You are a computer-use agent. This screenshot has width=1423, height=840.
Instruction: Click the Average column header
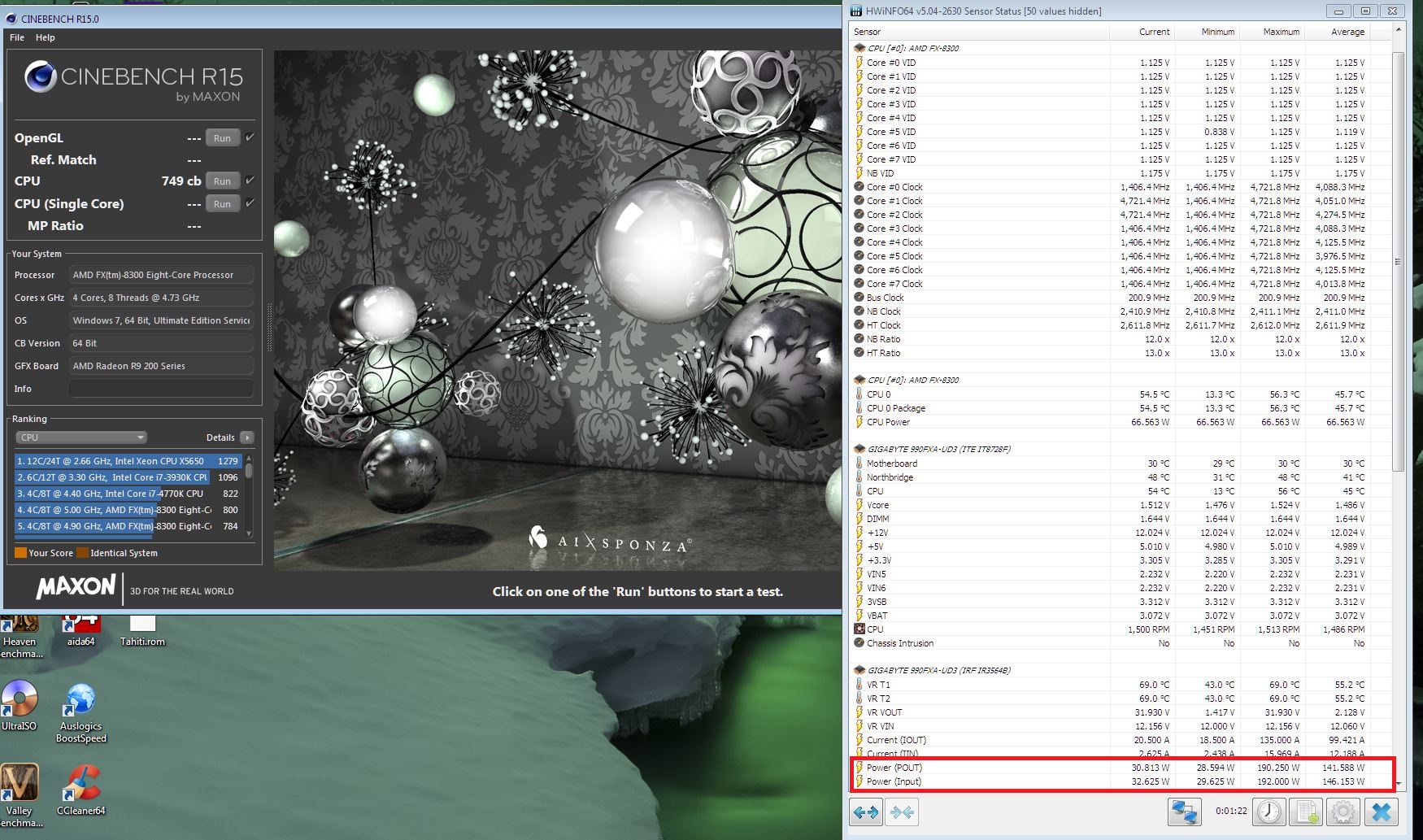click(1338, 32)
